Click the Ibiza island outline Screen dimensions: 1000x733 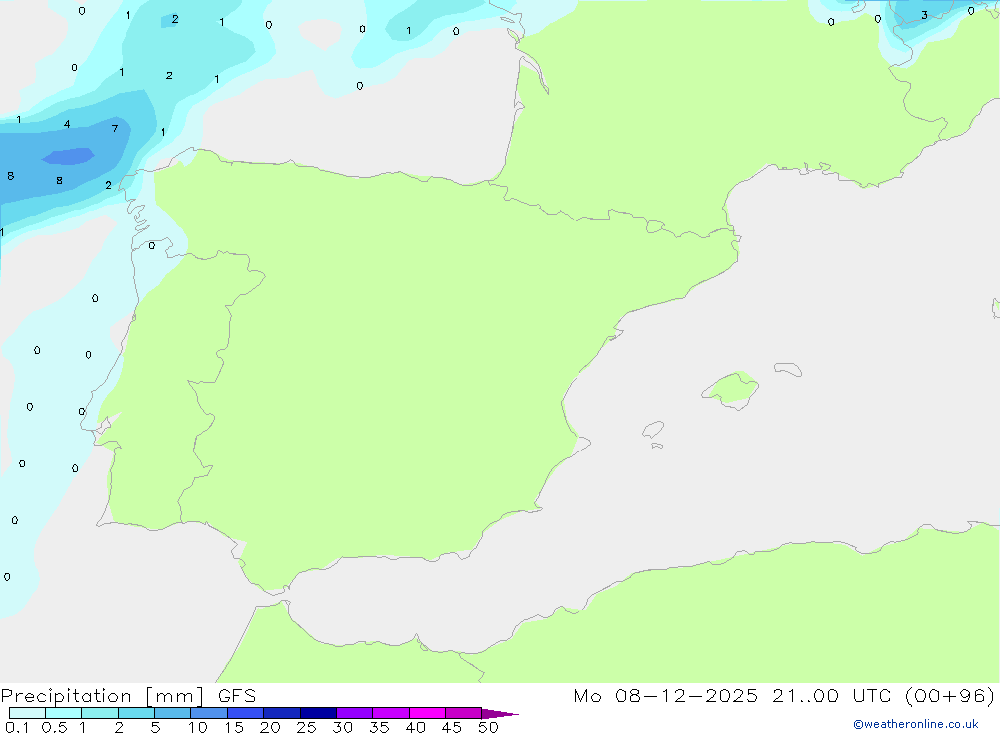pyautogui.click(x=653, y=429)
